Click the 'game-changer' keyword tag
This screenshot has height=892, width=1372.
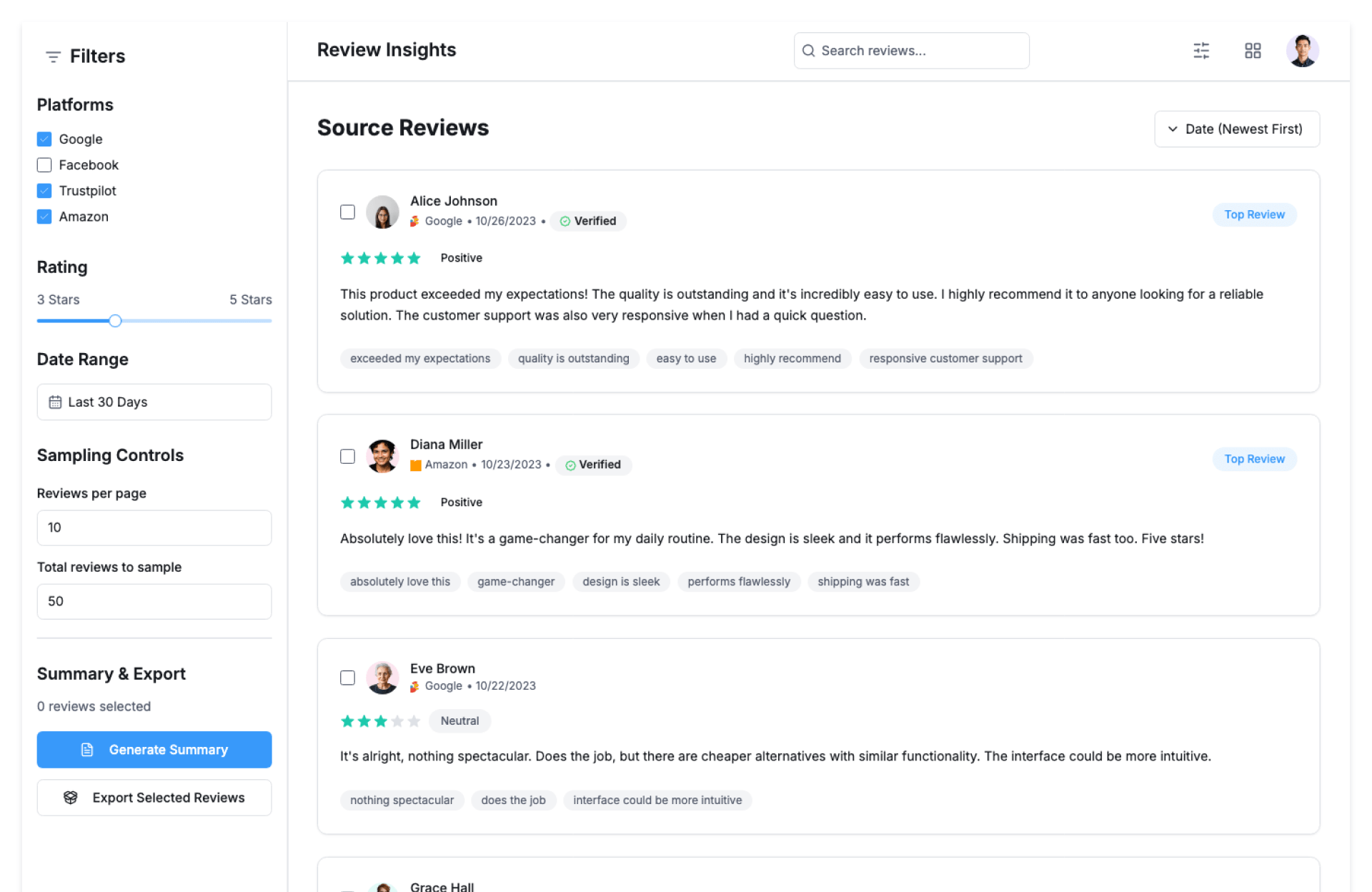pos(515,582)
